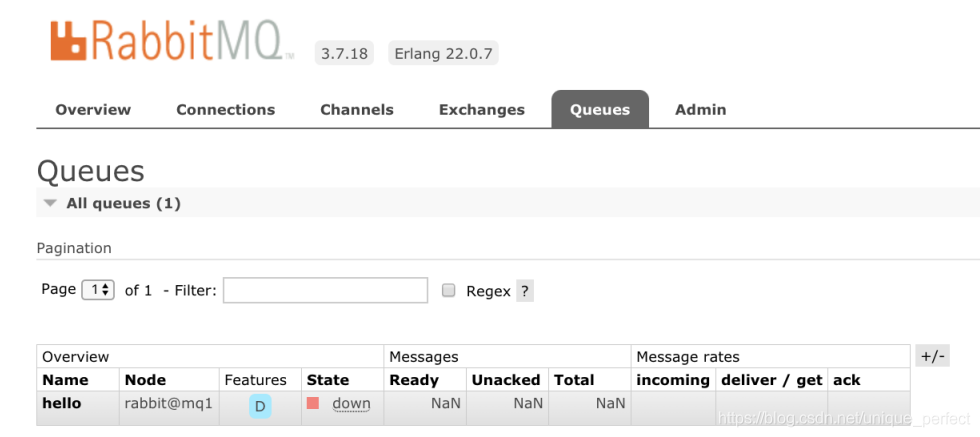Sort queues by State column
980x437 pixels.
tap(328, 380)
